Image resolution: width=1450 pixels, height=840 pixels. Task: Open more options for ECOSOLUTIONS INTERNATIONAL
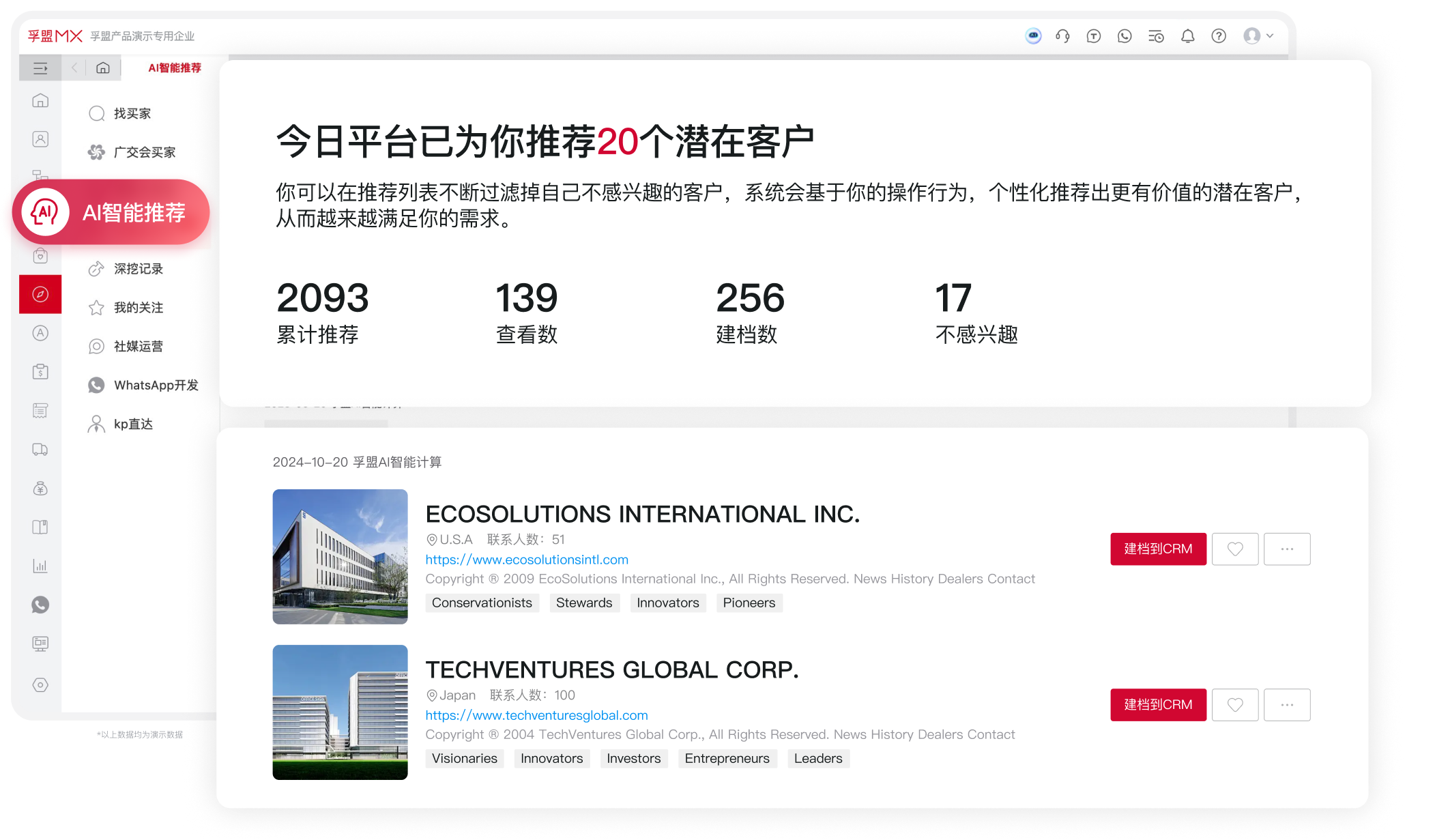1287,549
